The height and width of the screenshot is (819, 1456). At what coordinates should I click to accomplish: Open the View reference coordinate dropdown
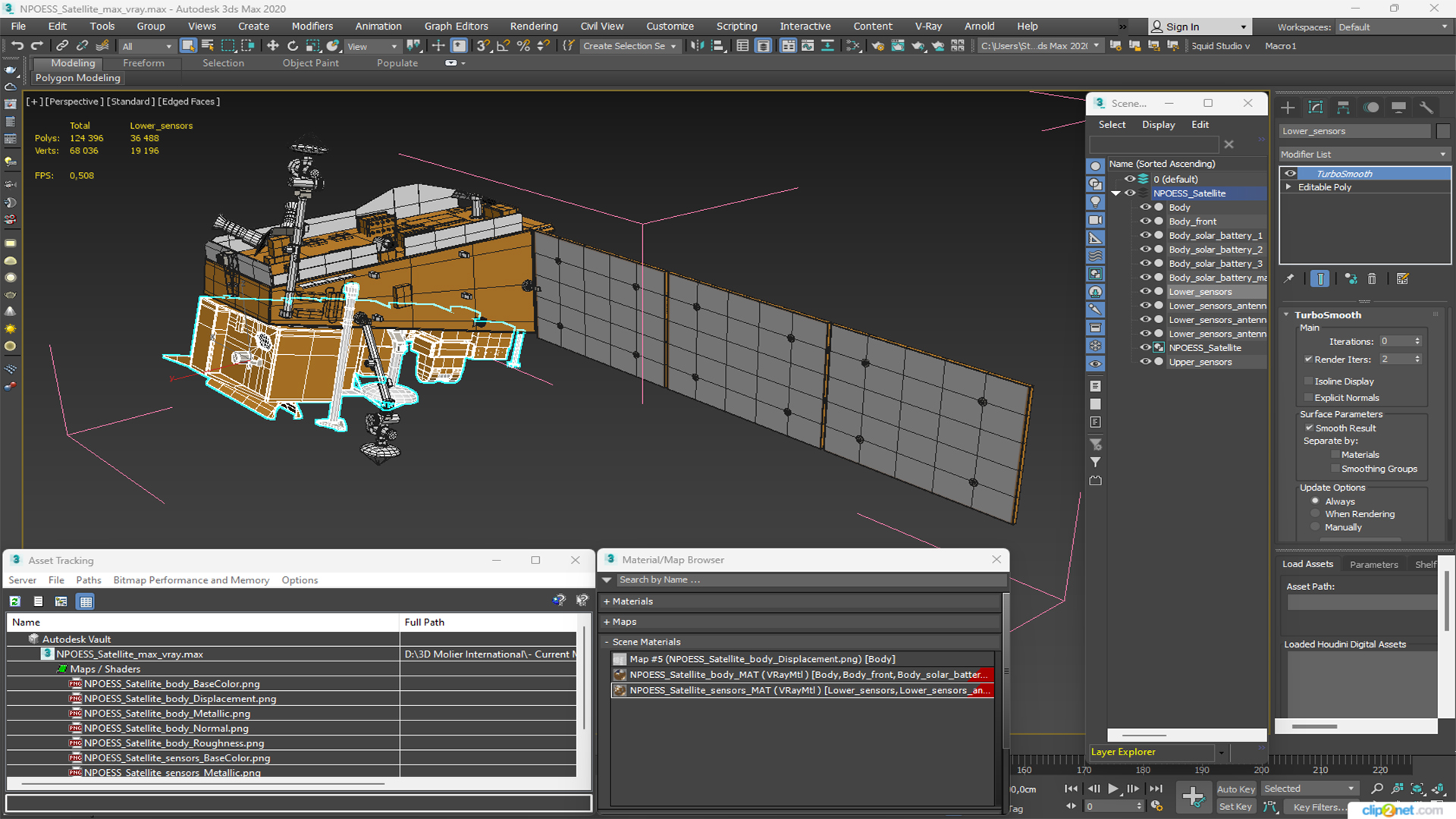point(372,46)
